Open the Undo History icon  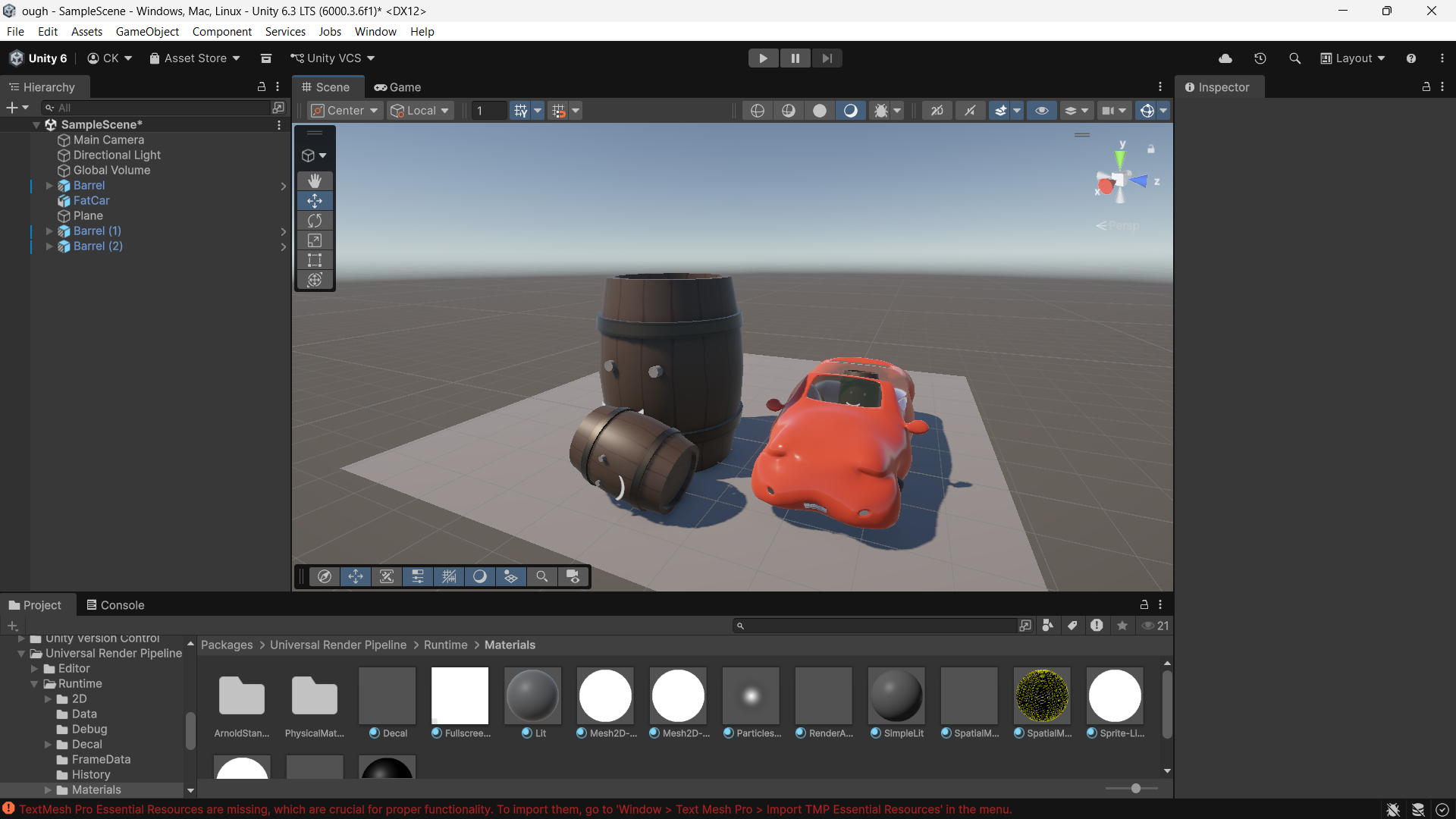point(1260,58)
